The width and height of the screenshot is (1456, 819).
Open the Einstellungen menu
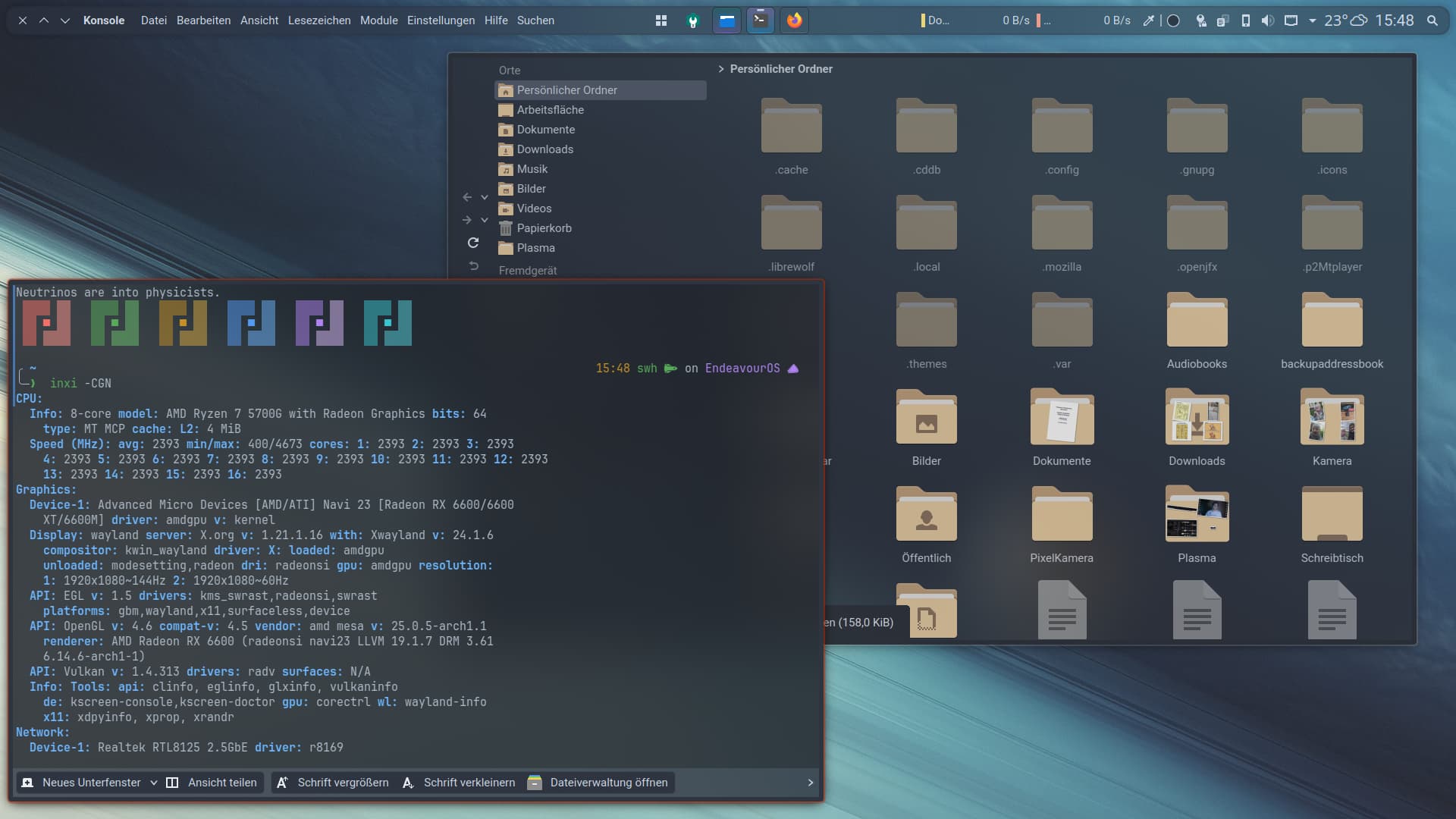click(x=441, y=20)
